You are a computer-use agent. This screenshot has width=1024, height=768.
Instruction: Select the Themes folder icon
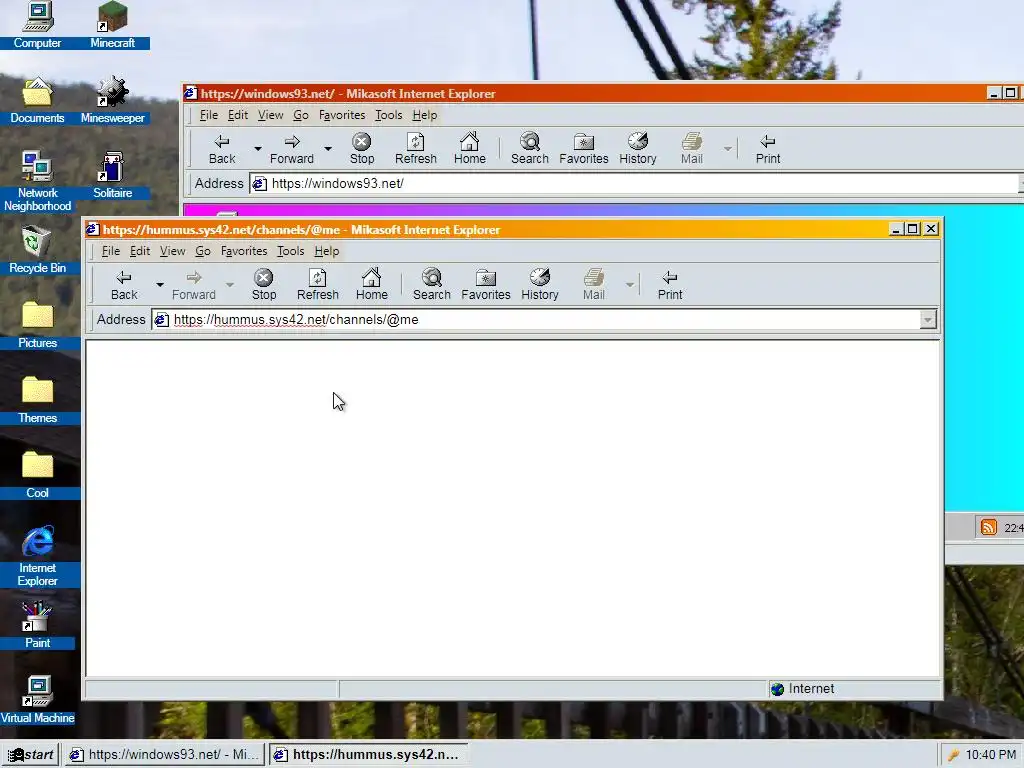[37, 400]
